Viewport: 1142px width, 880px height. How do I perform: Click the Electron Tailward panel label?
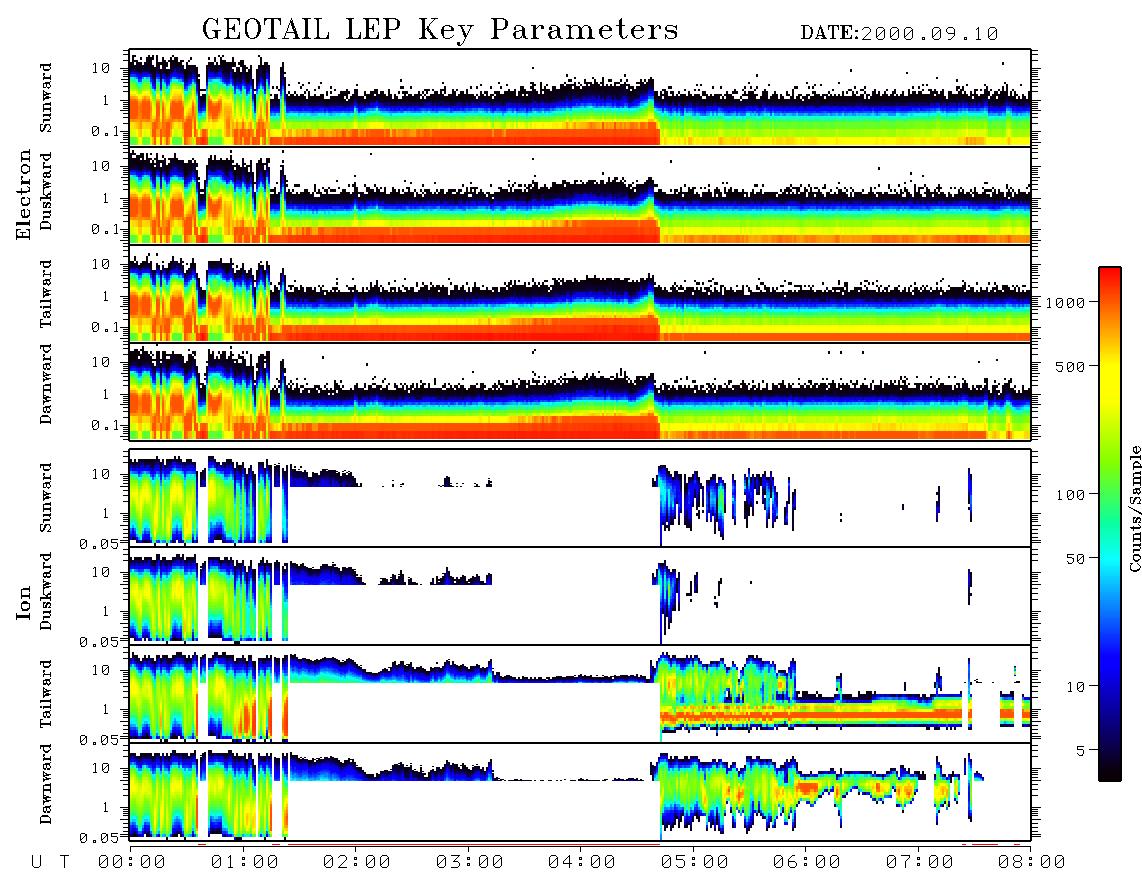[x=45, y=294]
